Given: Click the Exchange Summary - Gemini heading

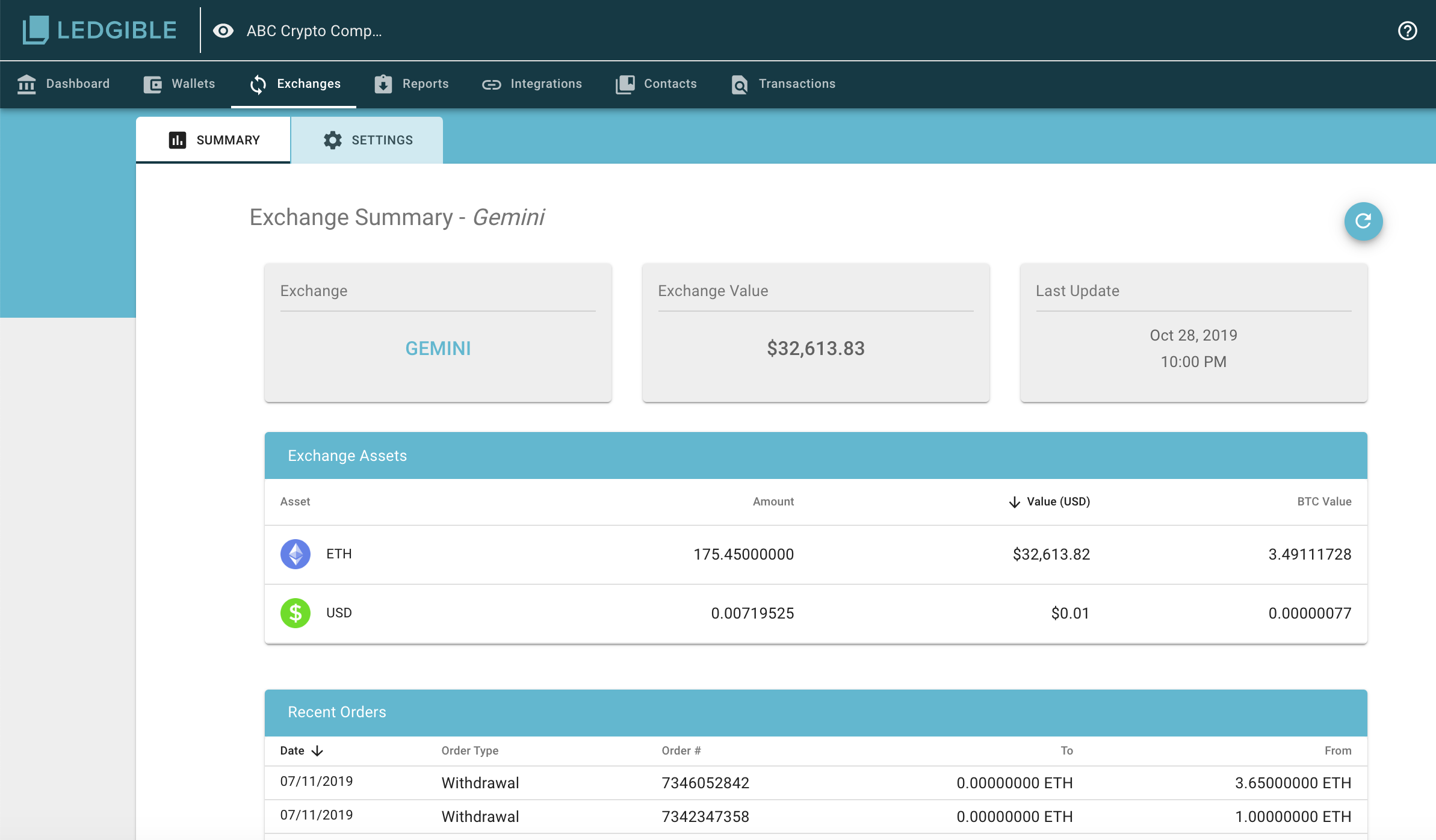Looking at the screenshot, I should point(397,217).
